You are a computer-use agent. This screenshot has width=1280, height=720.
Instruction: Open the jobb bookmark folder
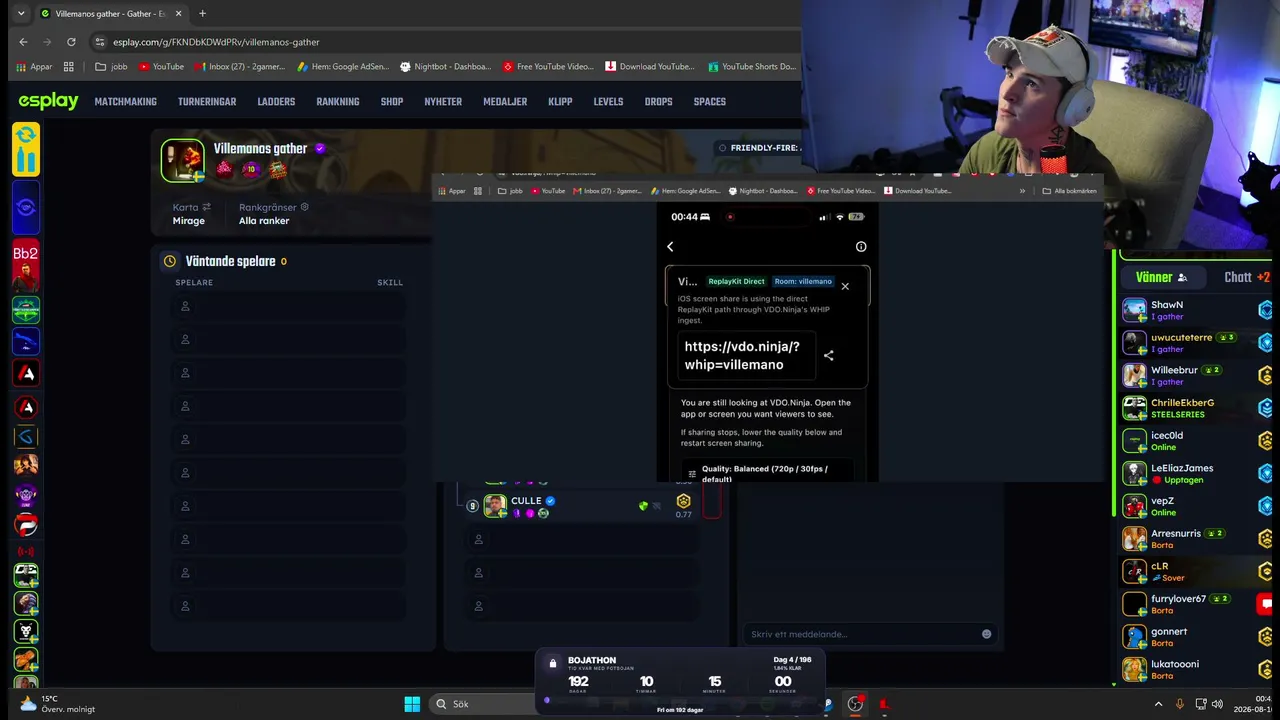tap(111, 67)
